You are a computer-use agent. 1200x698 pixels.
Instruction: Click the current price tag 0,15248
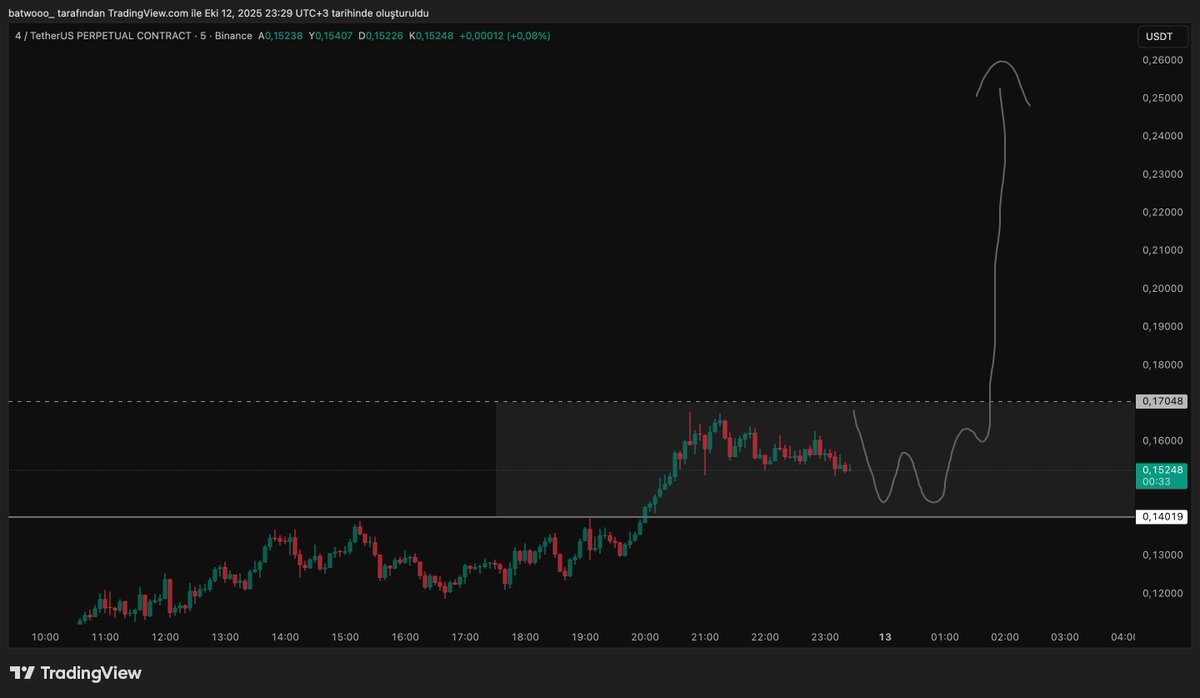coord(1162,469)
